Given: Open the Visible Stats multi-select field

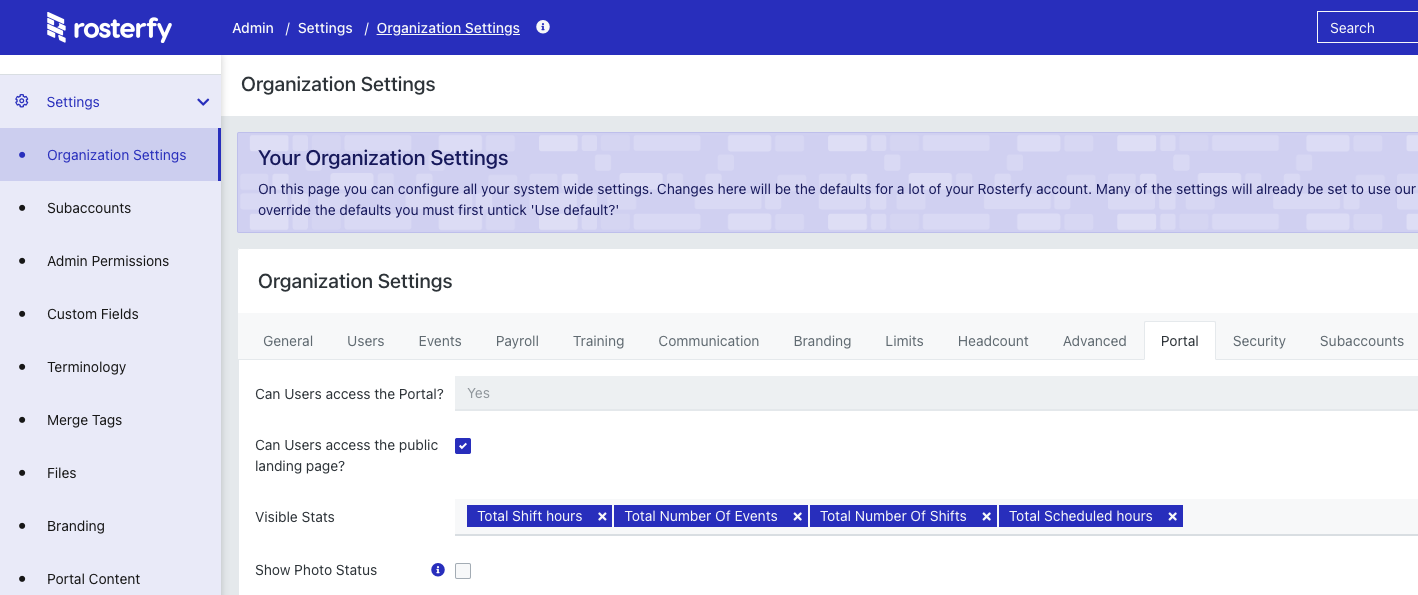Looking at the screenshot, I should click(1300, 517).
